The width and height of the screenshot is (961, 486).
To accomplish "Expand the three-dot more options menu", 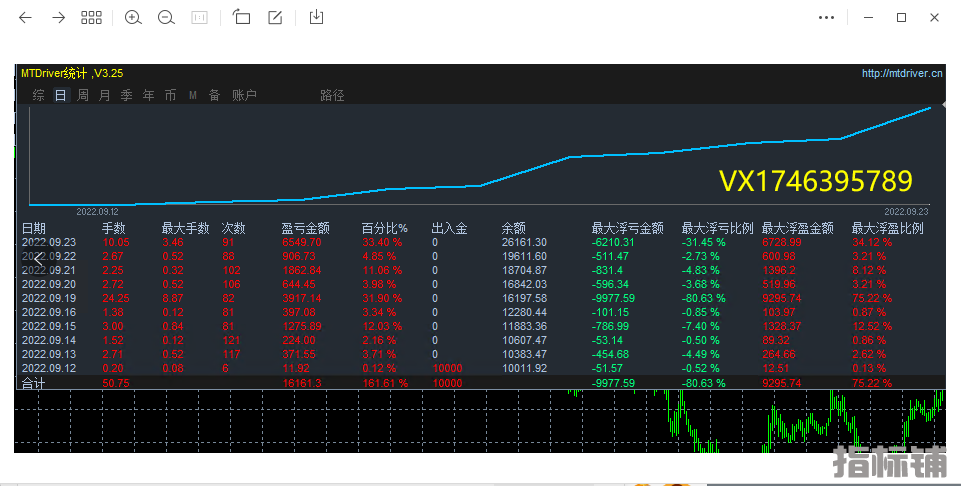I will pos(826,17).
